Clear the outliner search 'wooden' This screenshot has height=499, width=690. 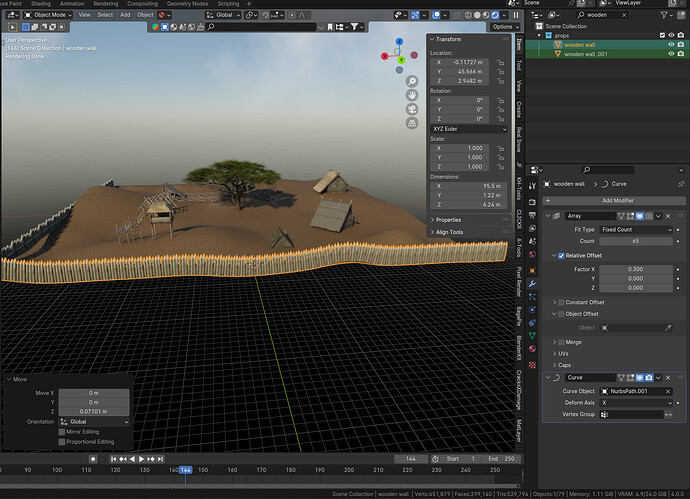point(624,15)
